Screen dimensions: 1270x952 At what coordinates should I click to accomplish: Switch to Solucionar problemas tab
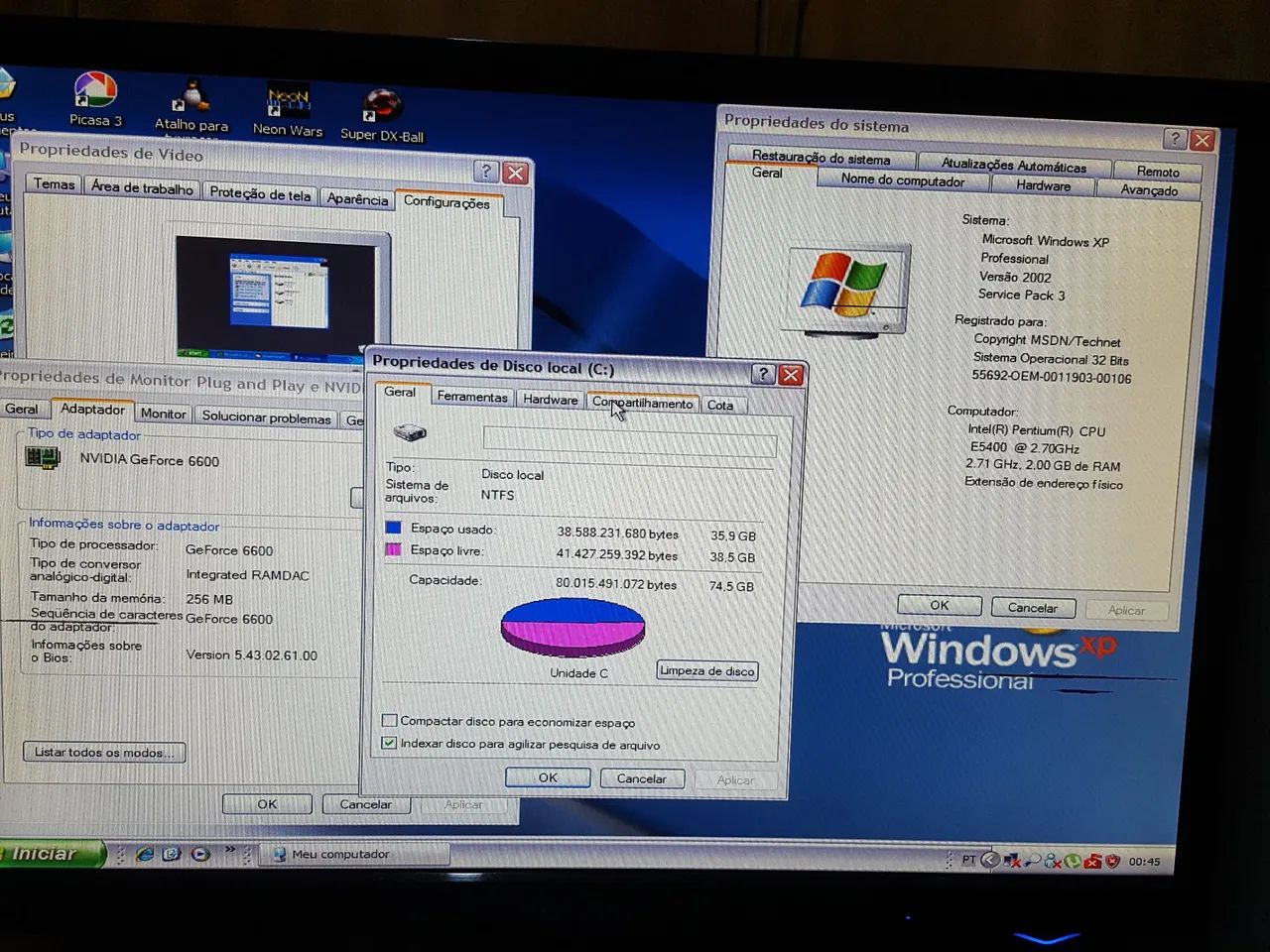tap(266, 417)
